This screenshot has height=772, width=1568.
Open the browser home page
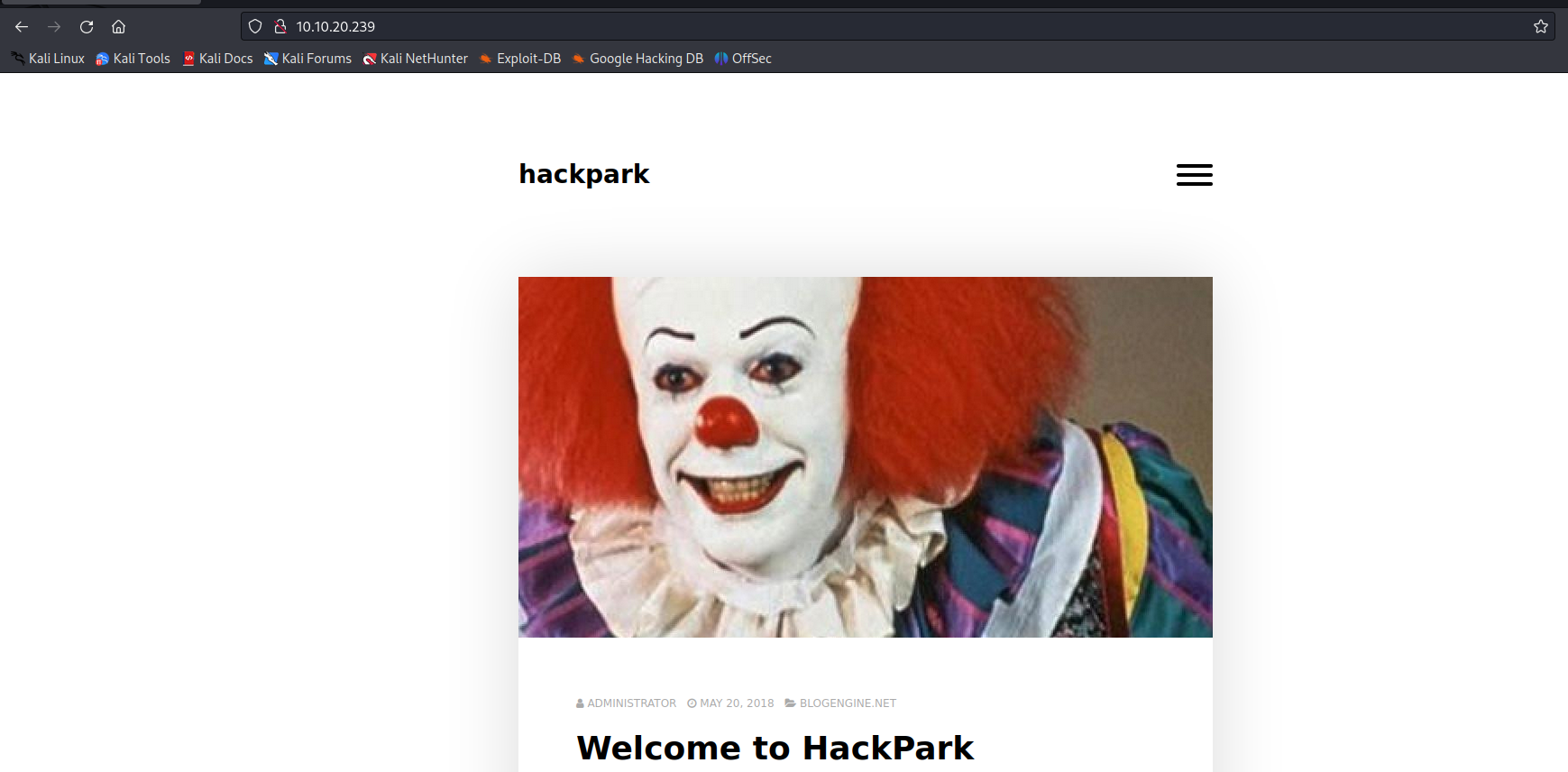point(118,27)
